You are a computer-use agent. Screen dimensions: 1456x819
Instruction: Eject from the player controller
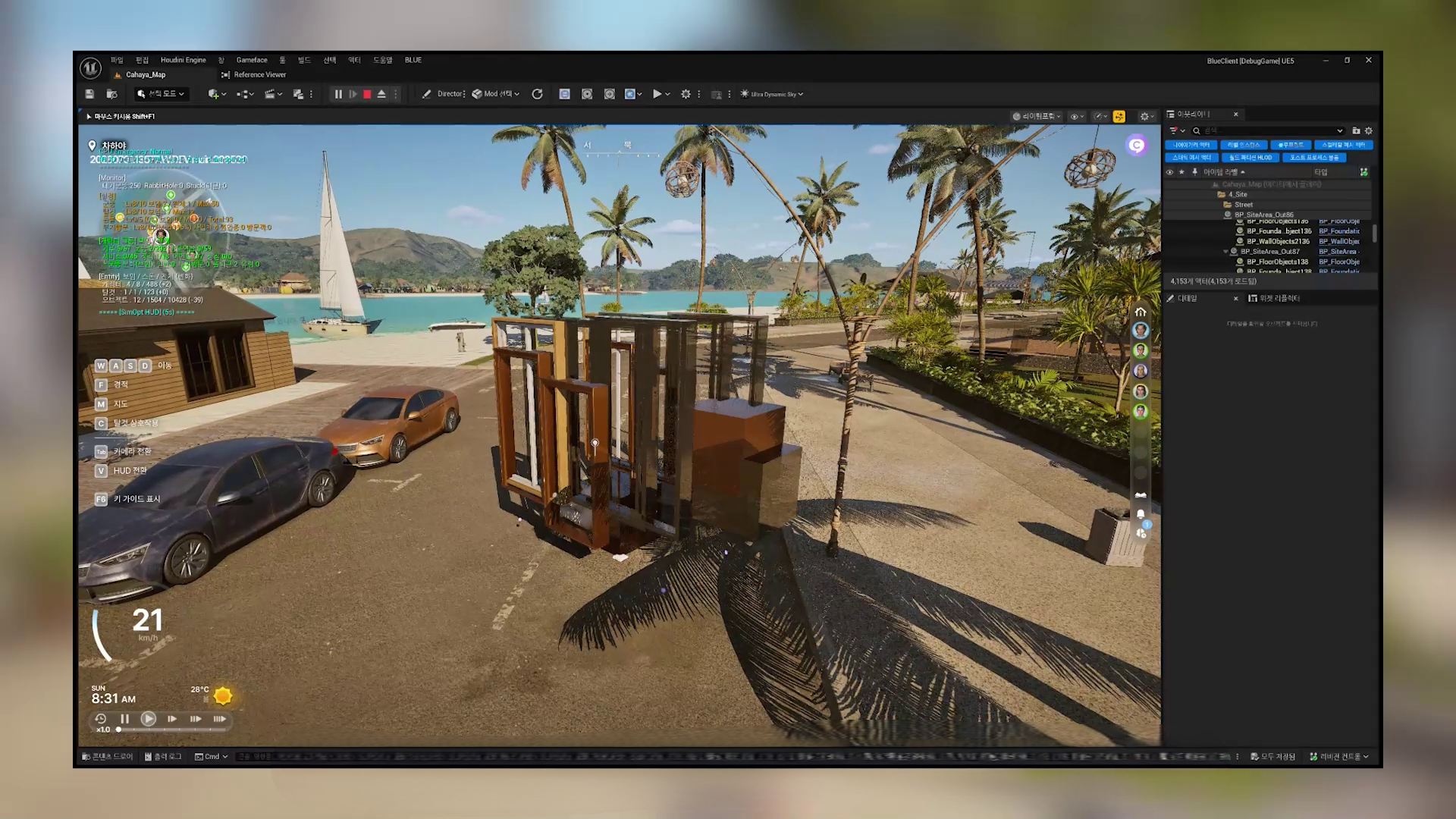381,94
